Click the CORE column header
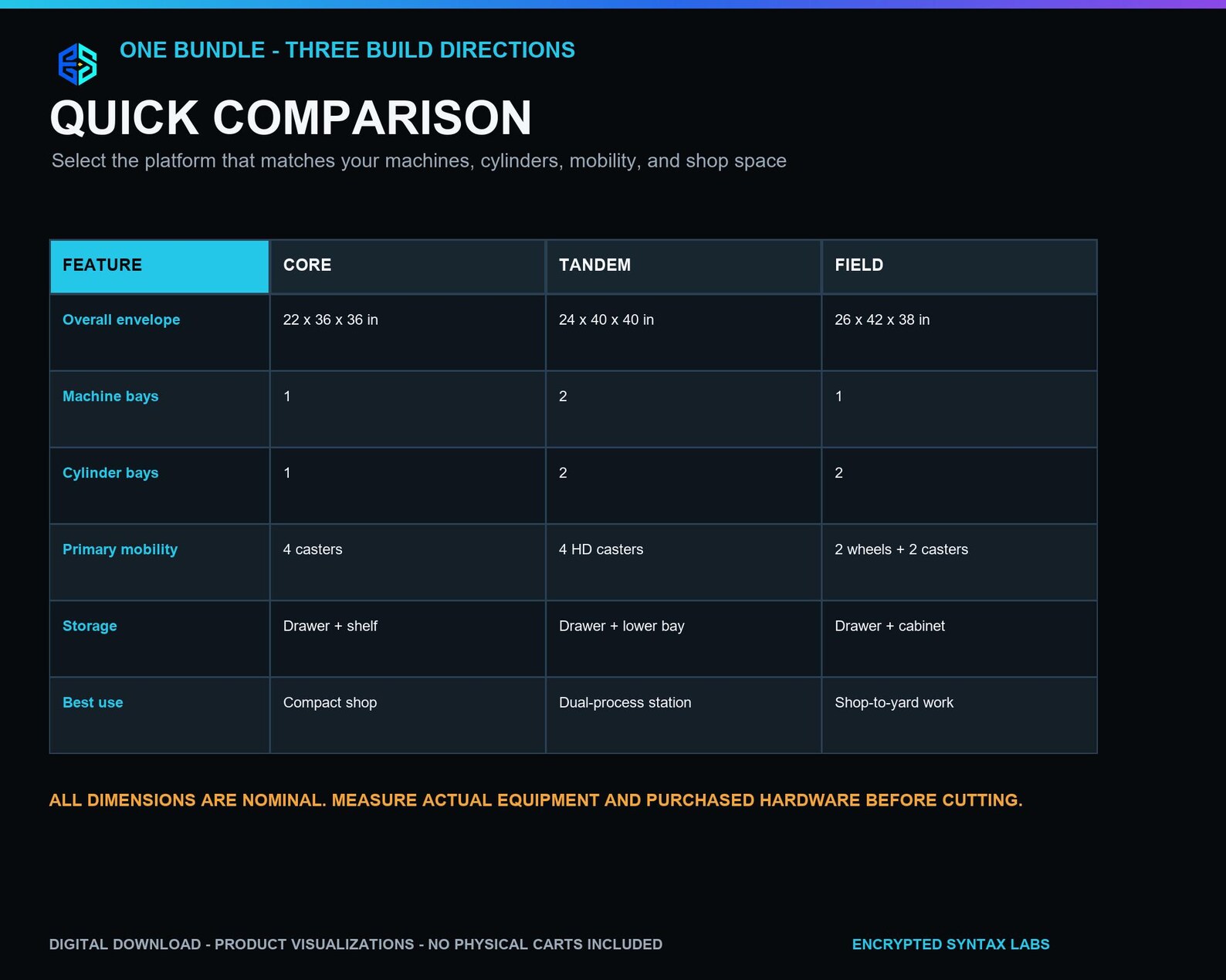Viewport: 1226px width, 980px height. pyautogui.click(x=408, y=266)
